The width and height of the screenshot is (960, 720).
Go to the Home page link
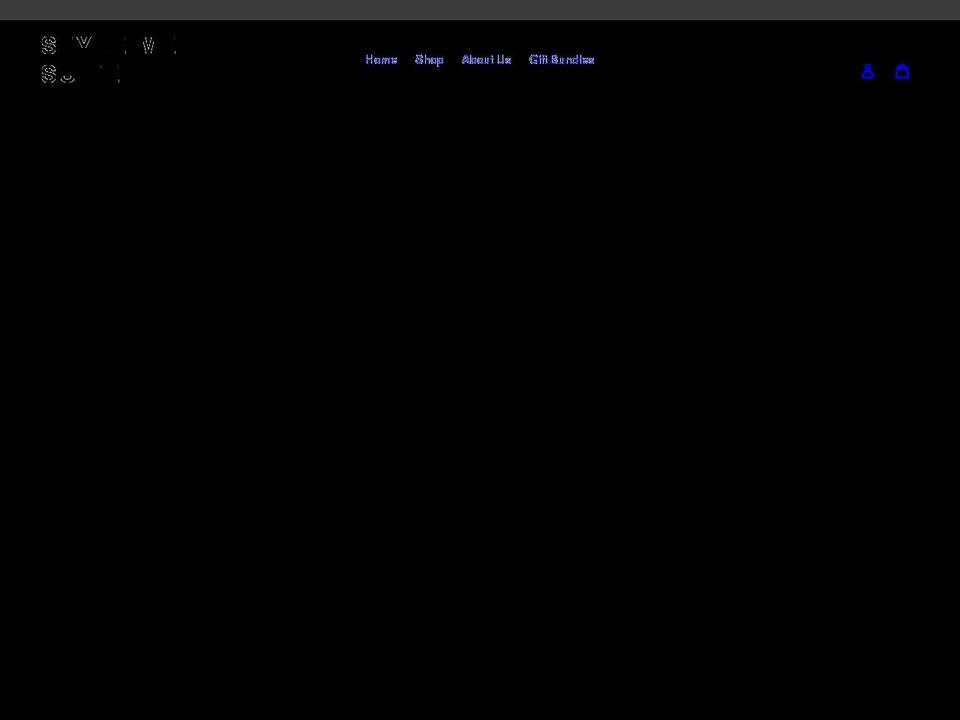(381, 59)
